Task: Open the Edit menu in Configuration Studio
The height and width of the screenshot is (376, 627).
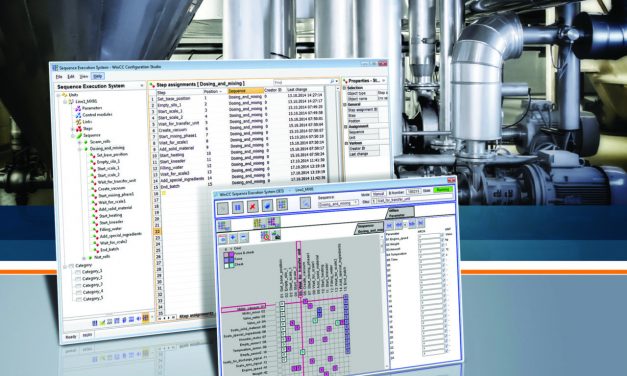Action: click(71, 76)
